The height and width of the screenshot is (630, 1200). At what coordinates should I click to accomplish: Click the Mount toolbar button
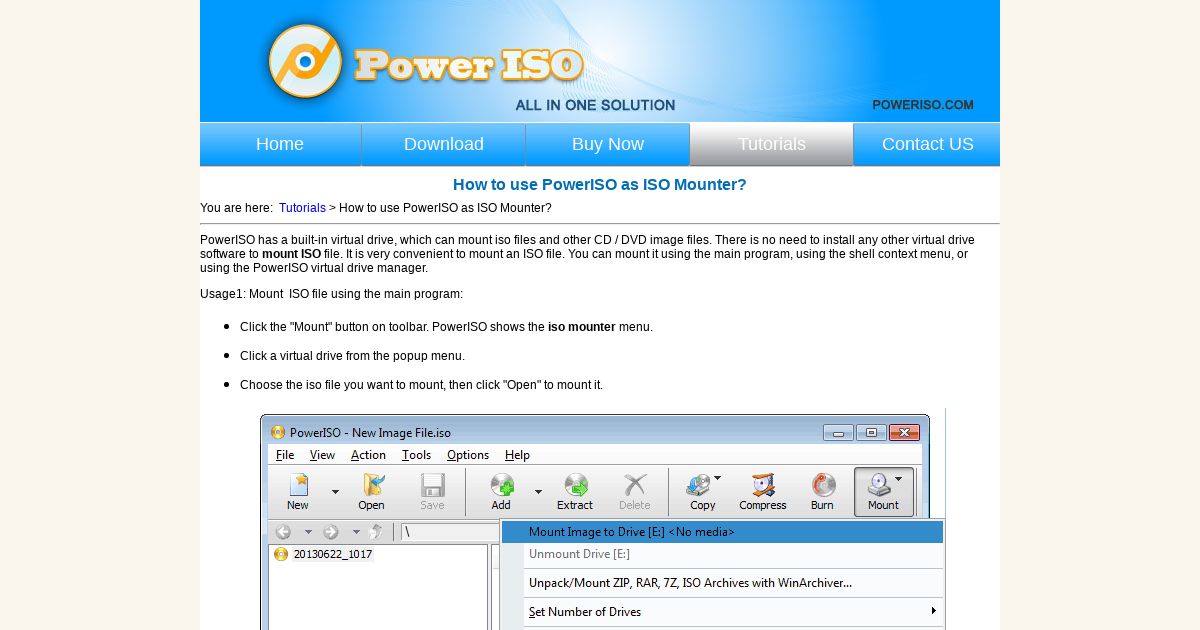click(884, 492)
